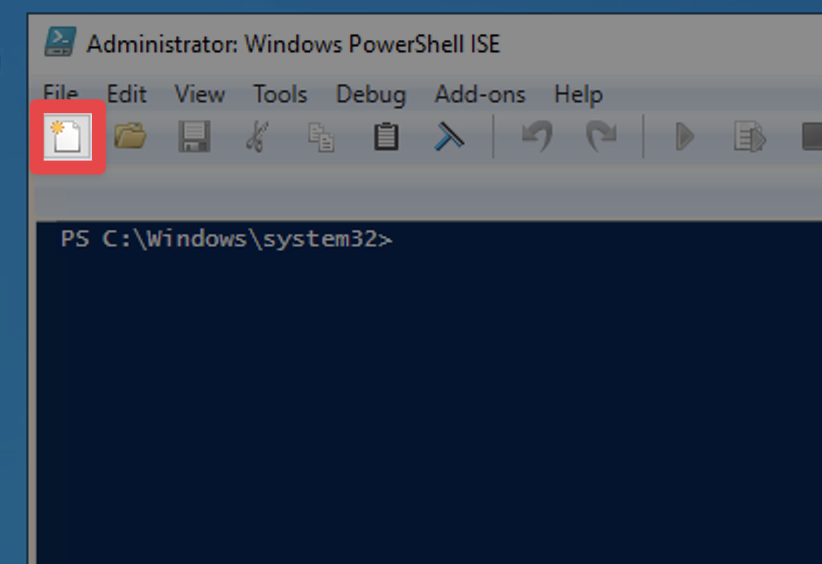Expand the View menu

(x=200, y=95)
